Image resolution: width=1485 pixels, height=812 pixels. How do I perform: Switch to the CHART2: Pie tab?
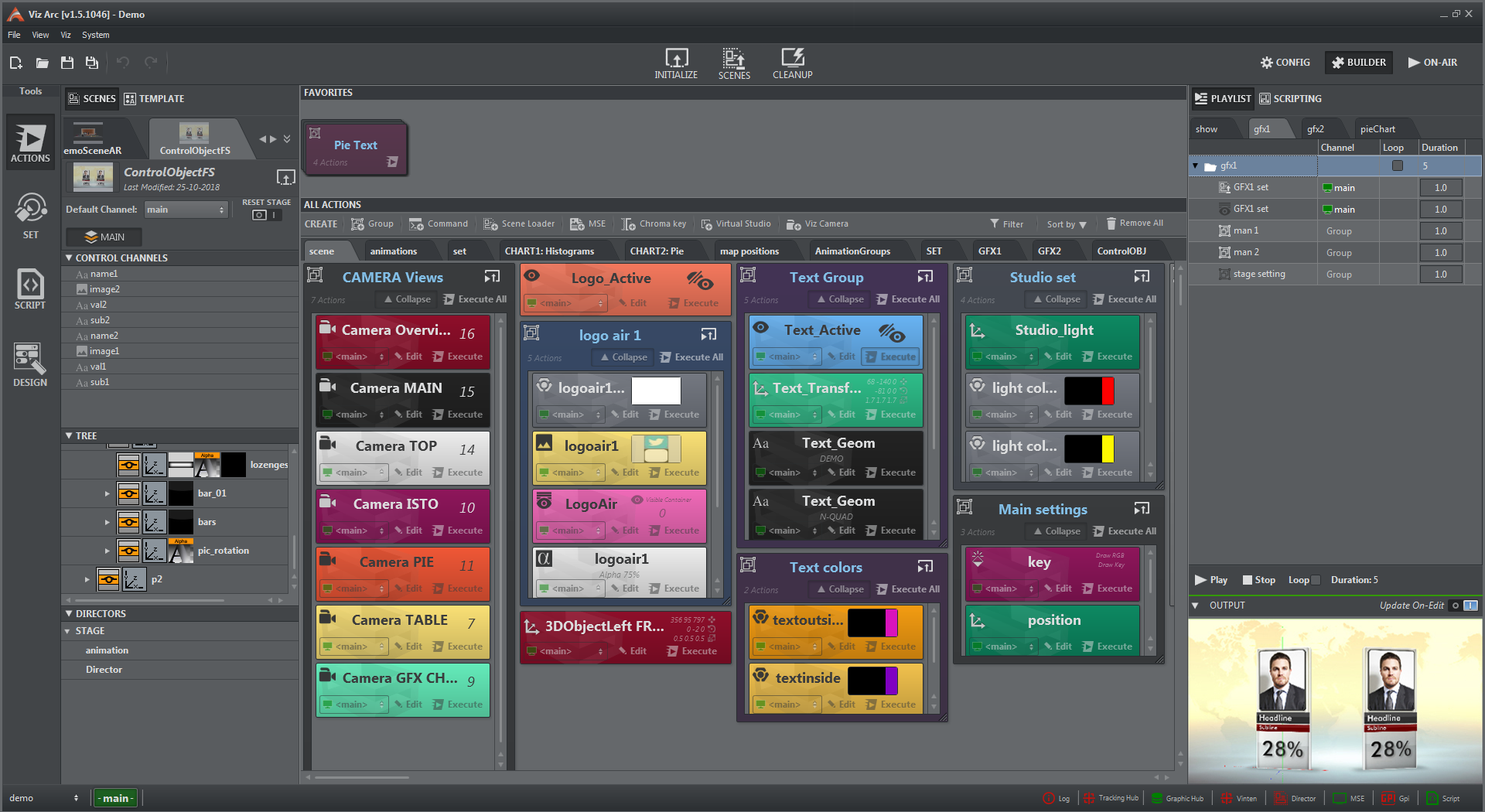pyautogui.click(x=656, y=251)
